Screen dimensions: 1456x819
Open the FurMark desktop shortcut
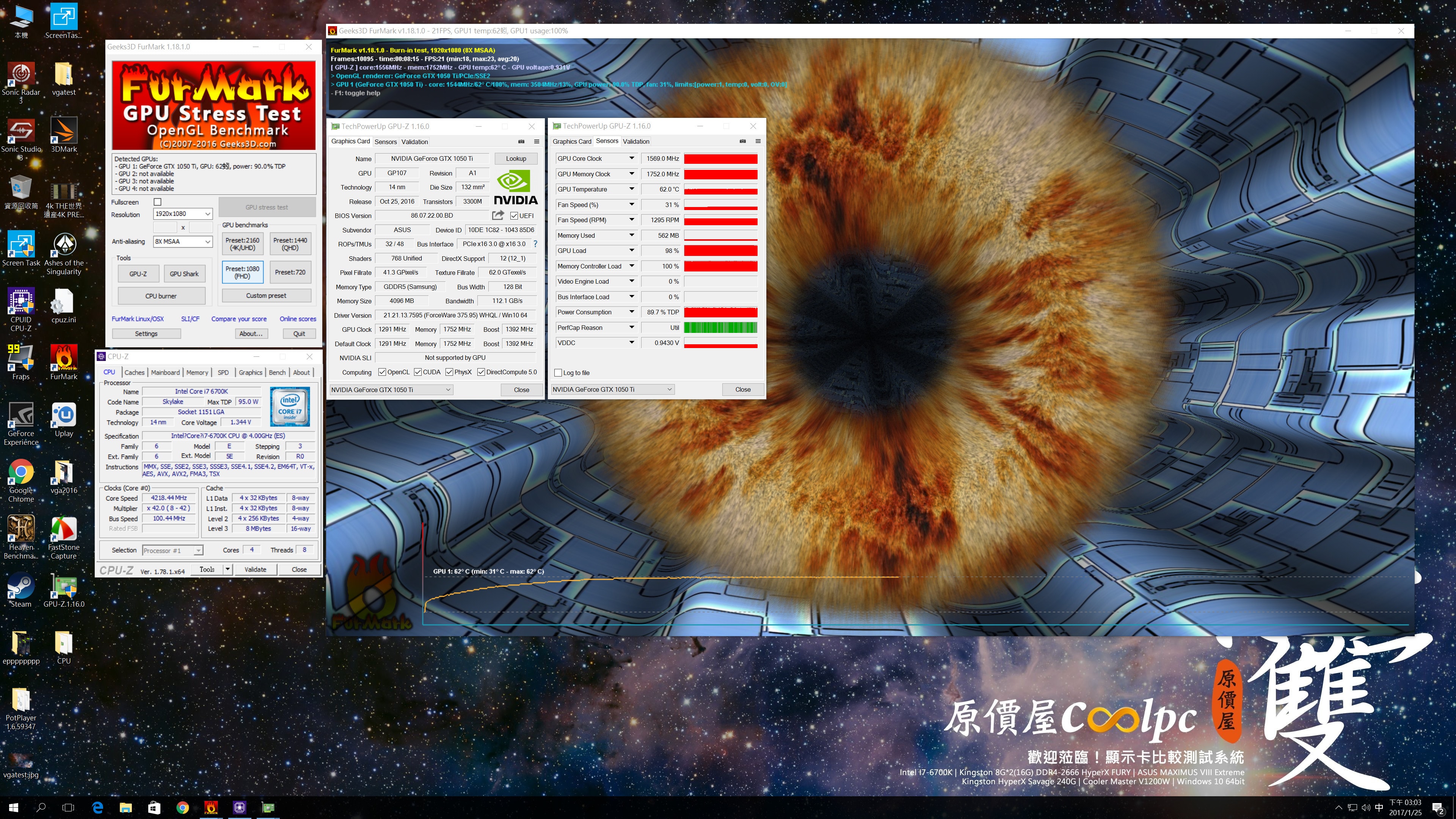tap(64, 362)
